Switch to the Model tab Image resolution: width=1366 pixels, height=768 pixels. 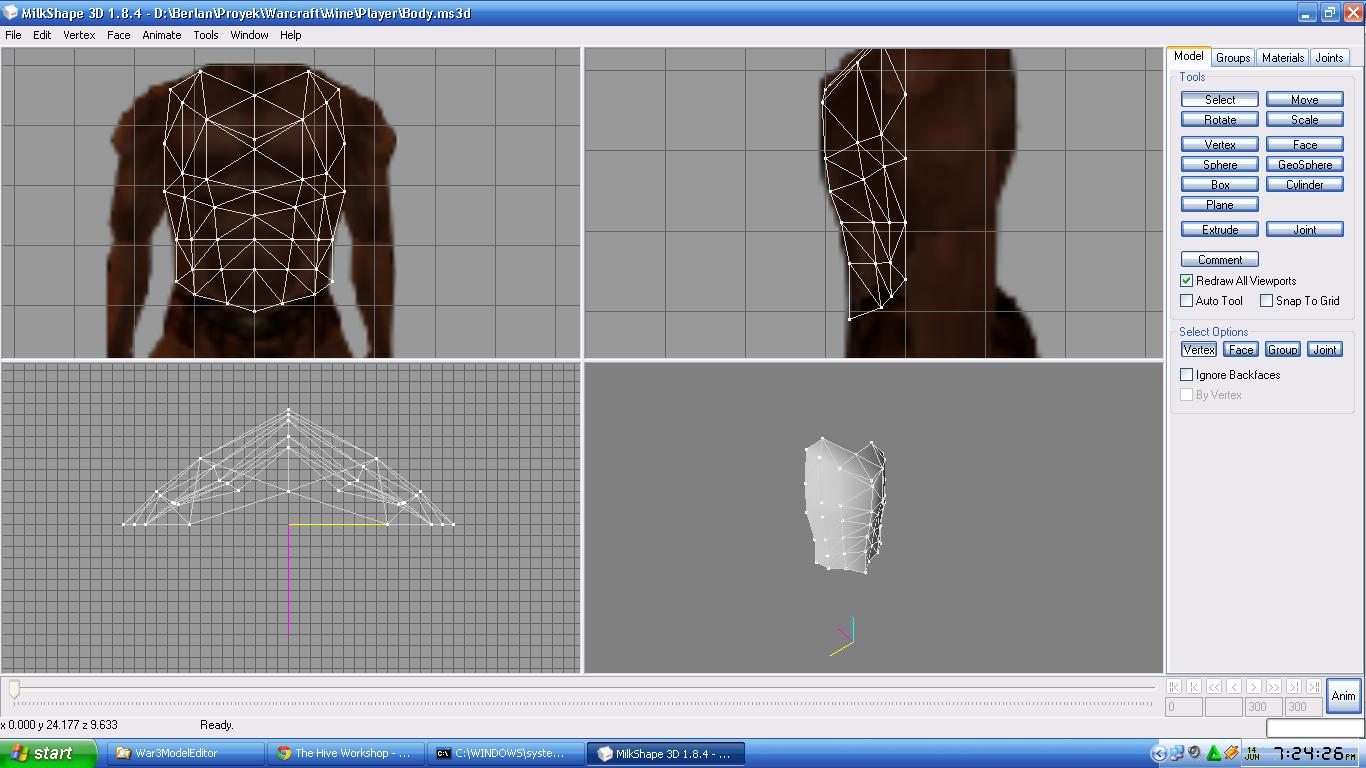(1188, 57)
